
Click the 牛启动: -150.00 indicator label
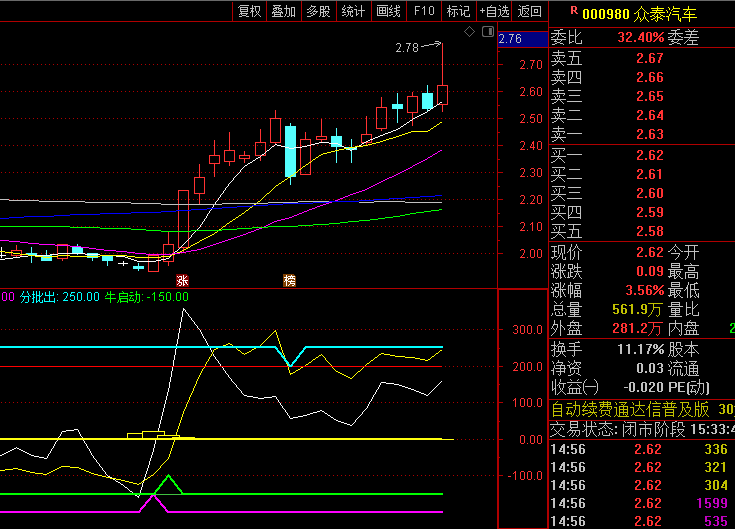(x=146, y=297)
